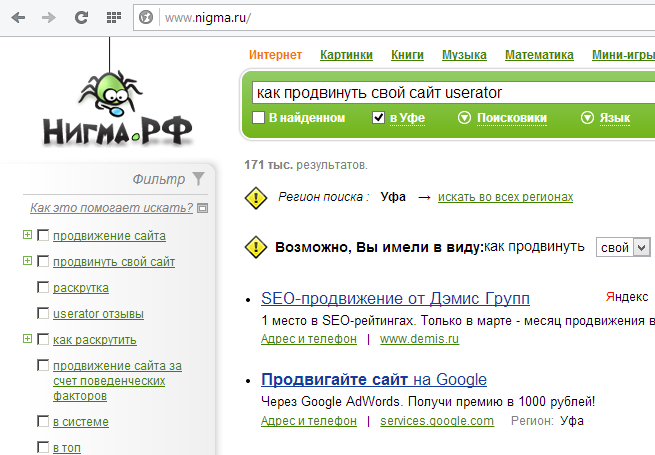
Task: Open the browser apps grid icon
Action: pyautogui.click(x=113, y=17)
